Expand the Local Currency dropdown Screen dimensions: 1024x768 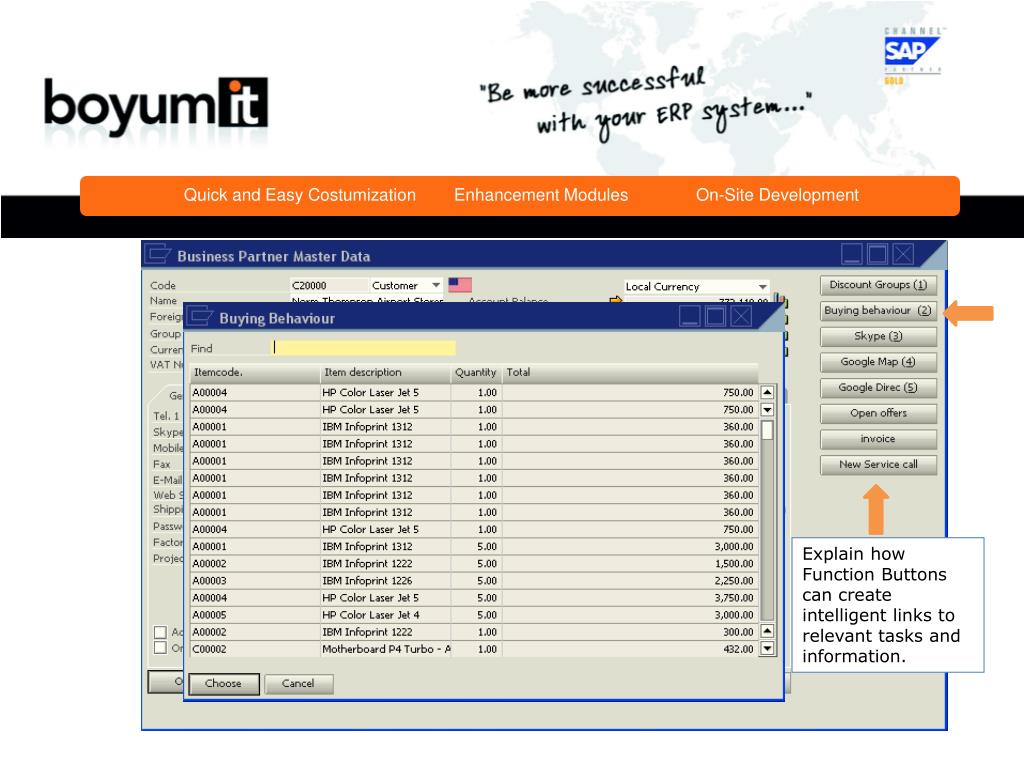pos(762,287)
